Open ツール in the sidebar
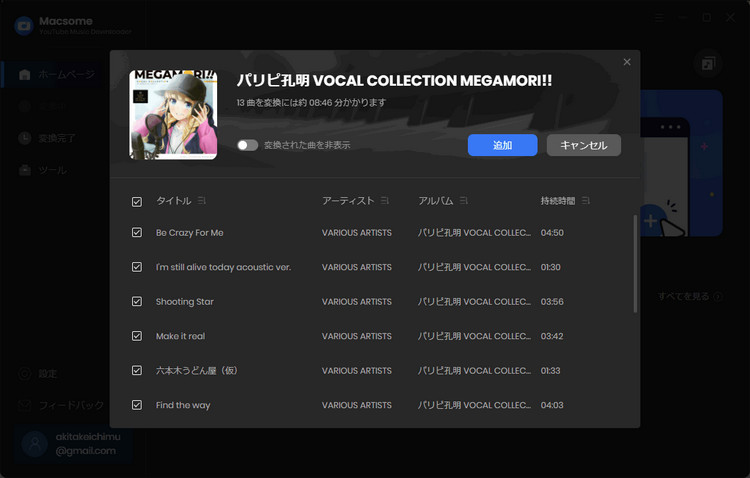This screenshot has width=750, height=478. (x=52, y=170)
